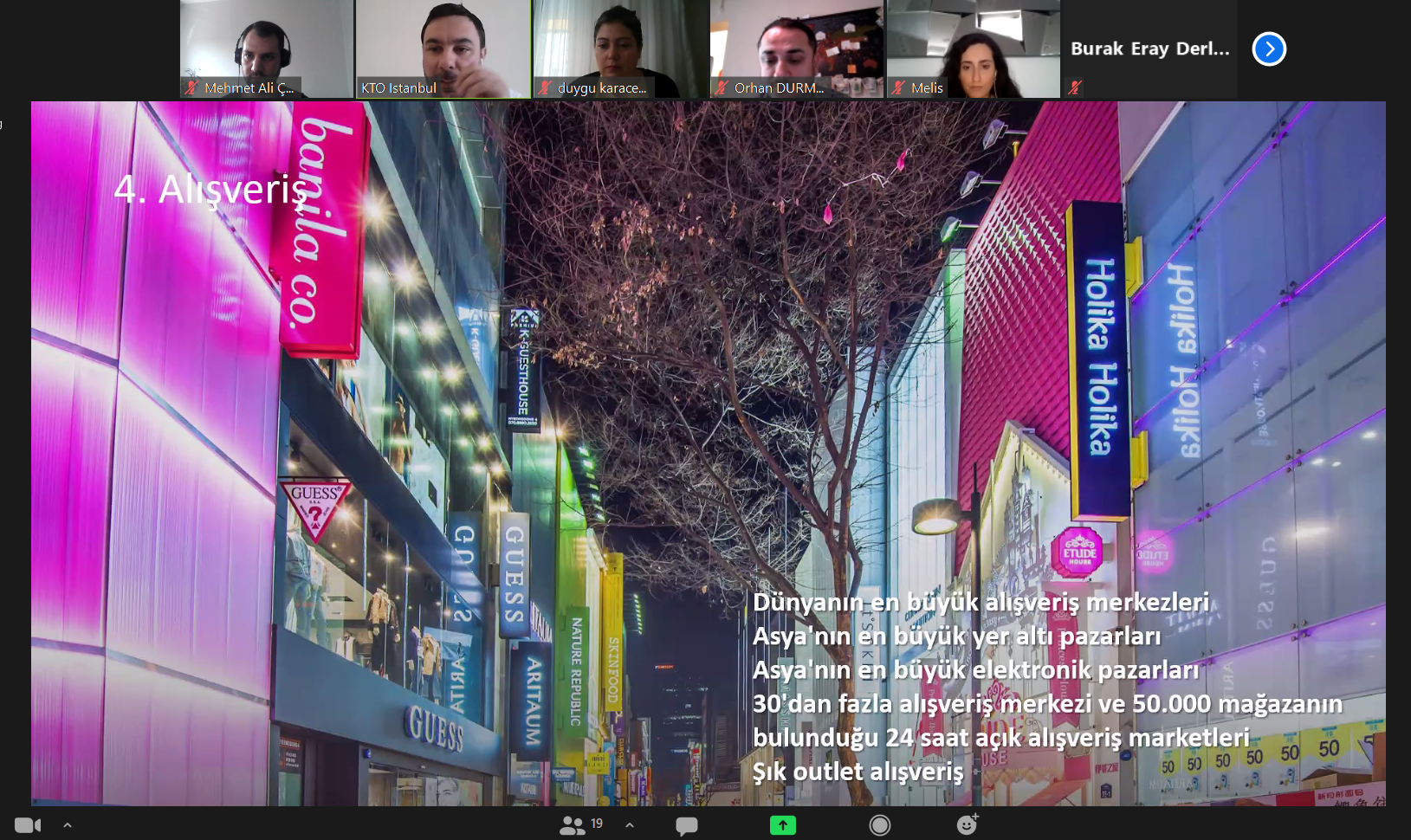This screenshot has height=840, width=1411.
Task: Show next participants with blue arrow button
Action: (1269, 48)
